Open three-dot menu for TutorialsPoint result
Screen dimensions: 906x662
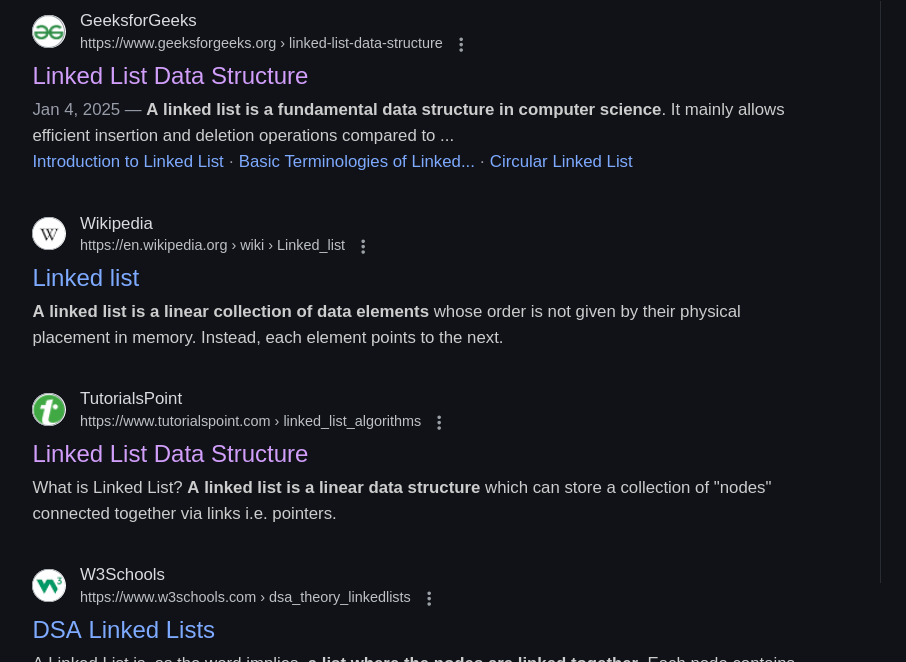(439, 423)
